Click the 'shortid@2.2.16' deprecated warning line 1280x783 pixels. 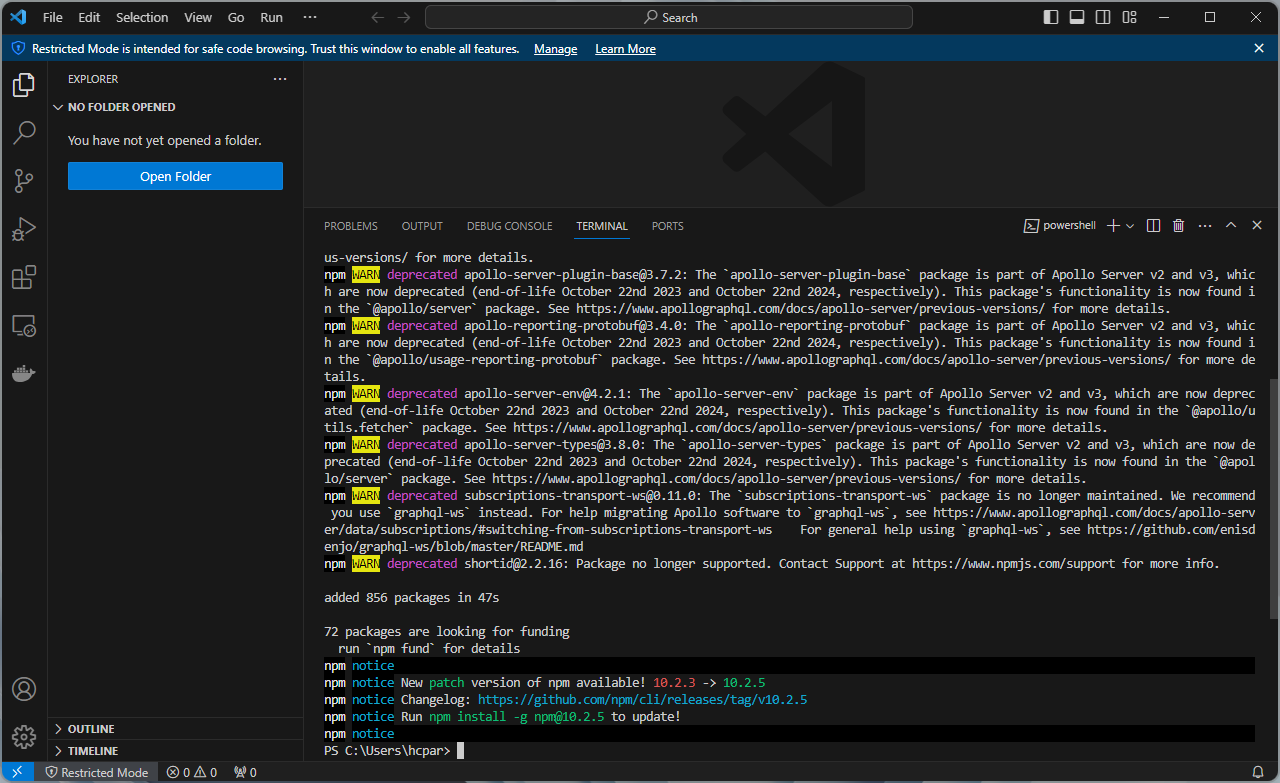(x=772, y=564)
